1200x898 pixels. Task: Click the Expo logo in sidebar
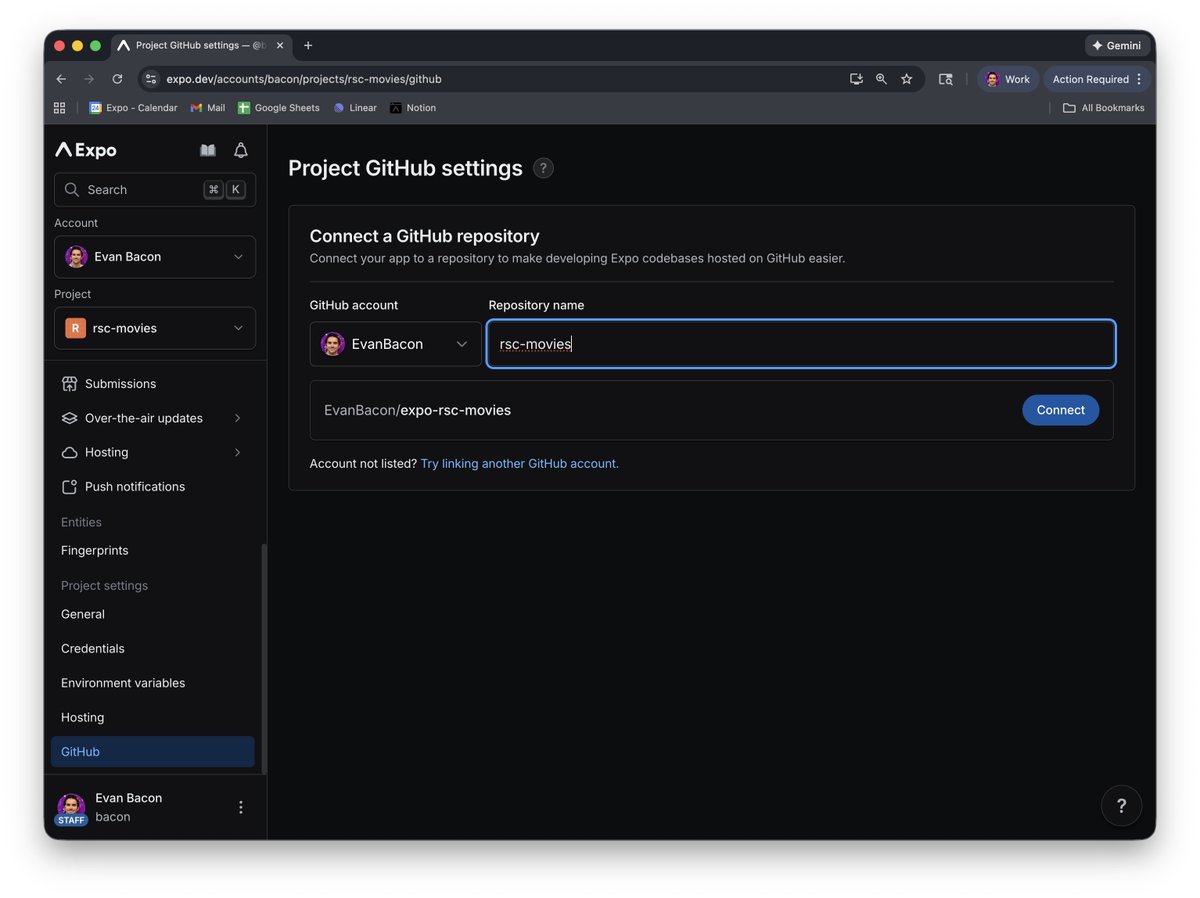[86, 150]
